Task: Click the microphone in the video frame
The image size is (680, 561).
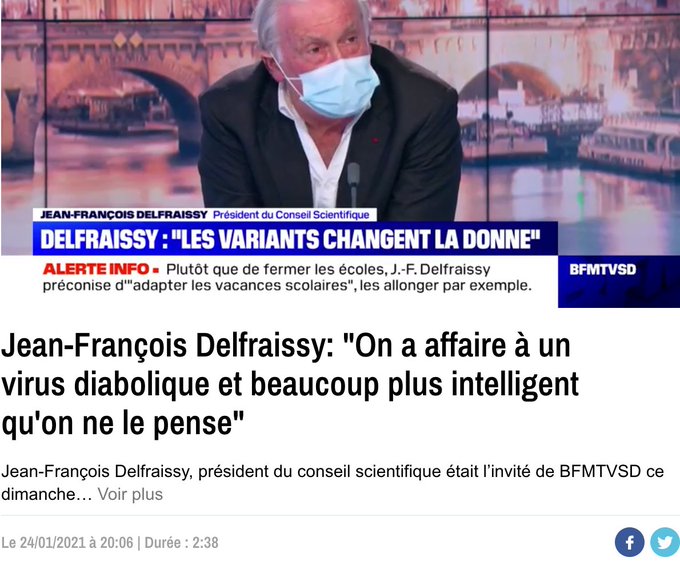Action: (x=353, y=182)
